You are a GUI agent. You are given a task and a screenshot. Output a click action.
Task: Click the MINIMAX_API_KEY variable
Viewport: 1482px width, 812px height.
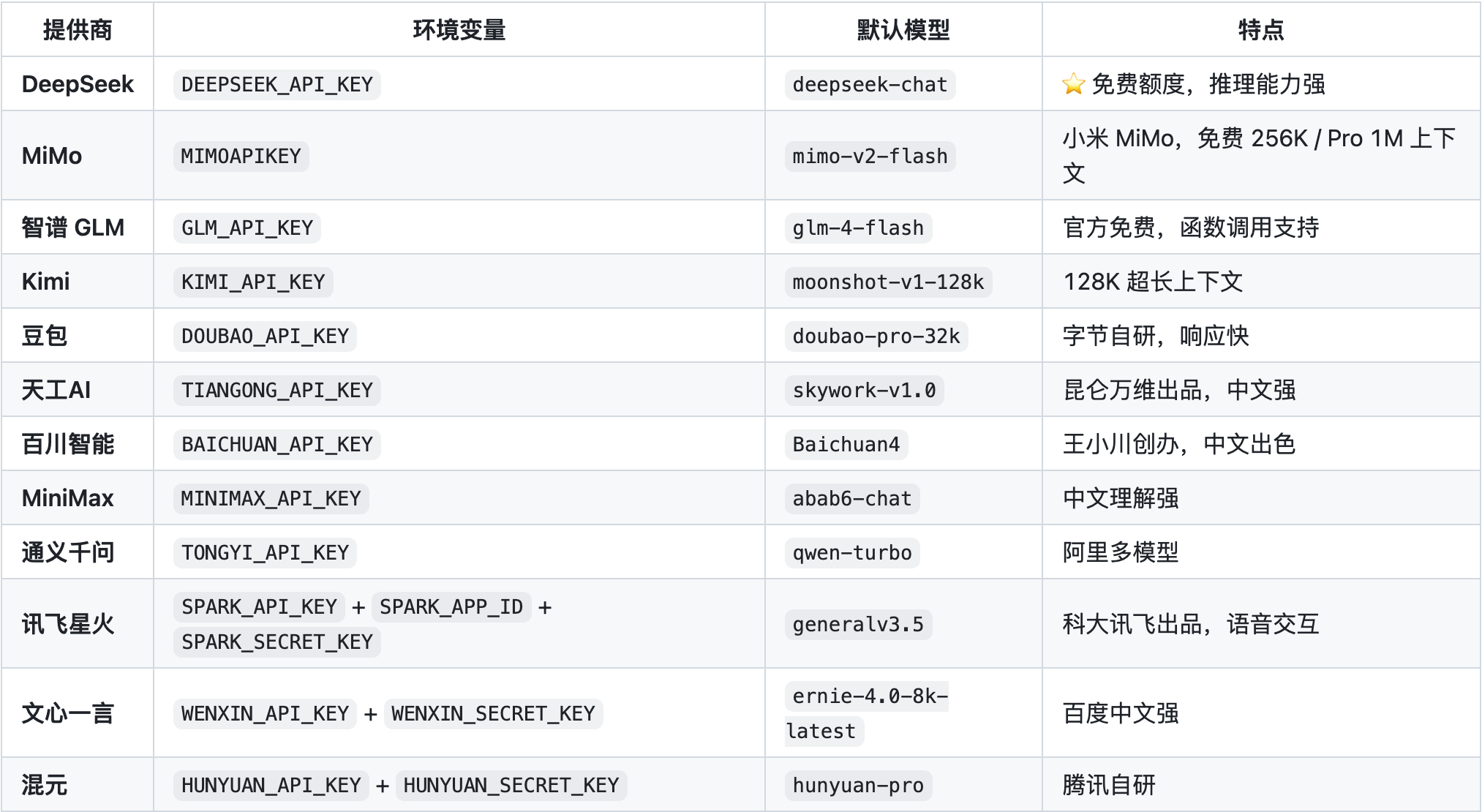pyautogui.click(x=271, y=498)
